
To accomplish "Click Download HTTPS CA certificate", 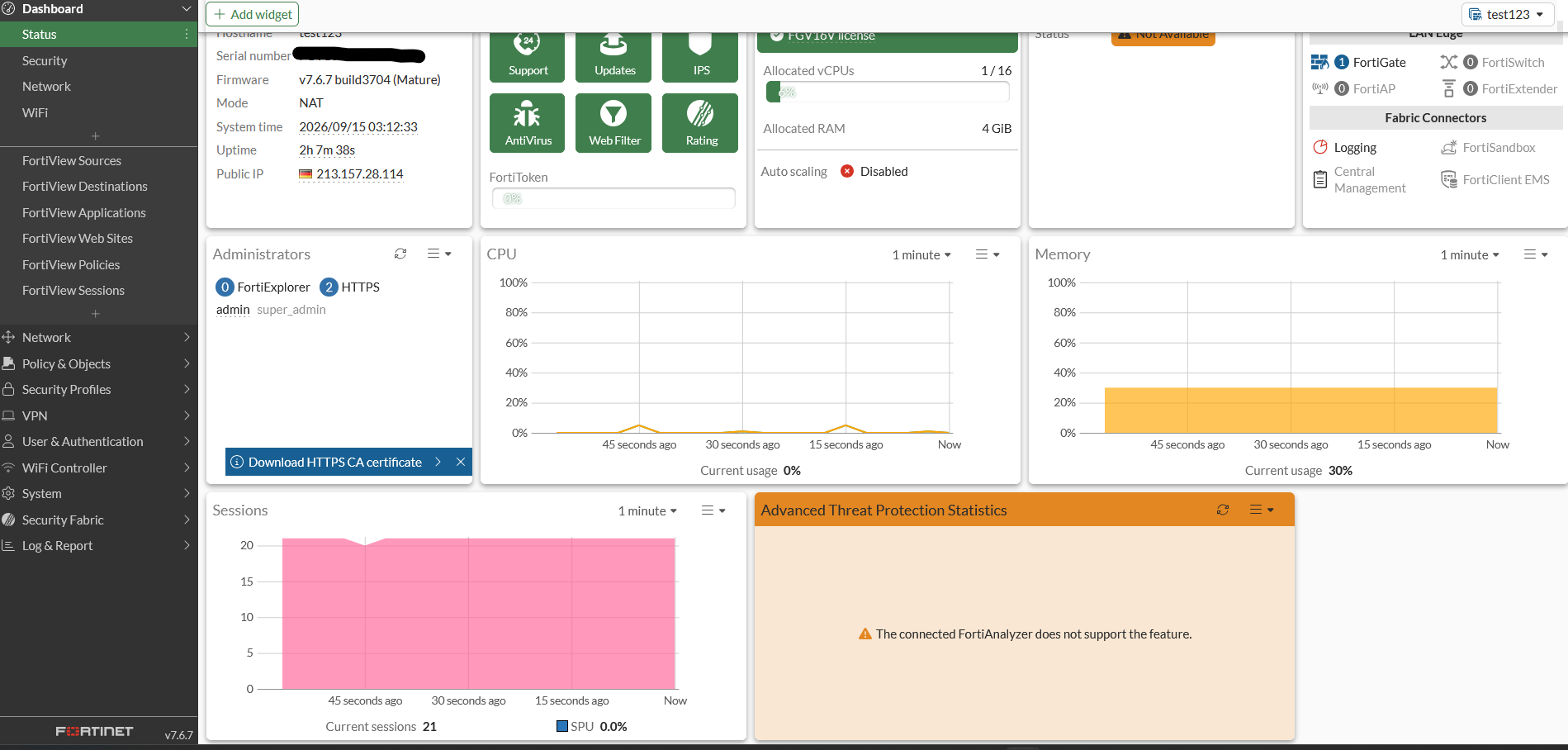I will pos(335,462).
